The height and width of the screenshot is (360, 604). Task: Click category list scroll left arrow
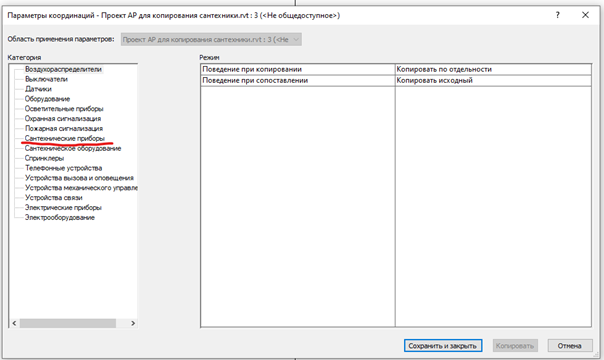tap(14, 323)
